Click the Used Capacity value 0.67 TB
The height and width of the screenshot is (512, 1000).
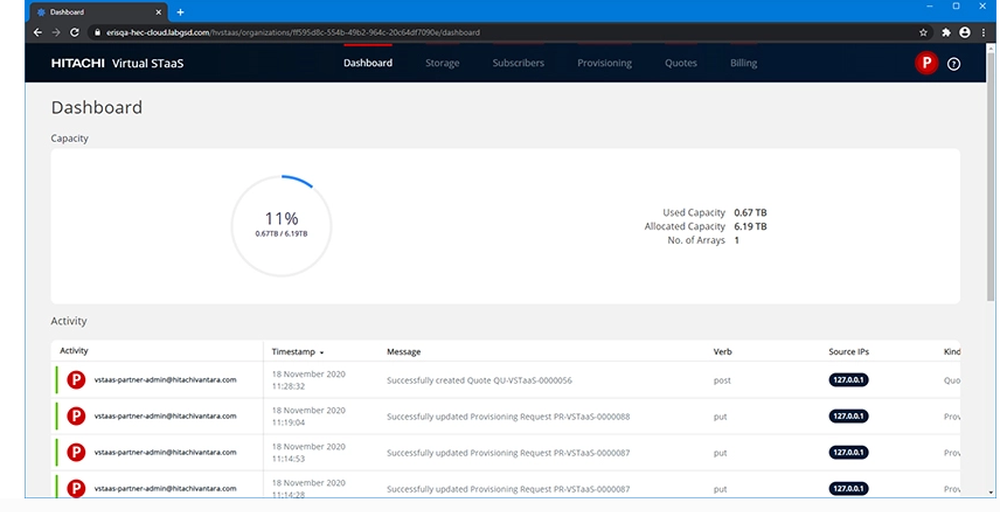pyautogui.click(x=750, y=212)
